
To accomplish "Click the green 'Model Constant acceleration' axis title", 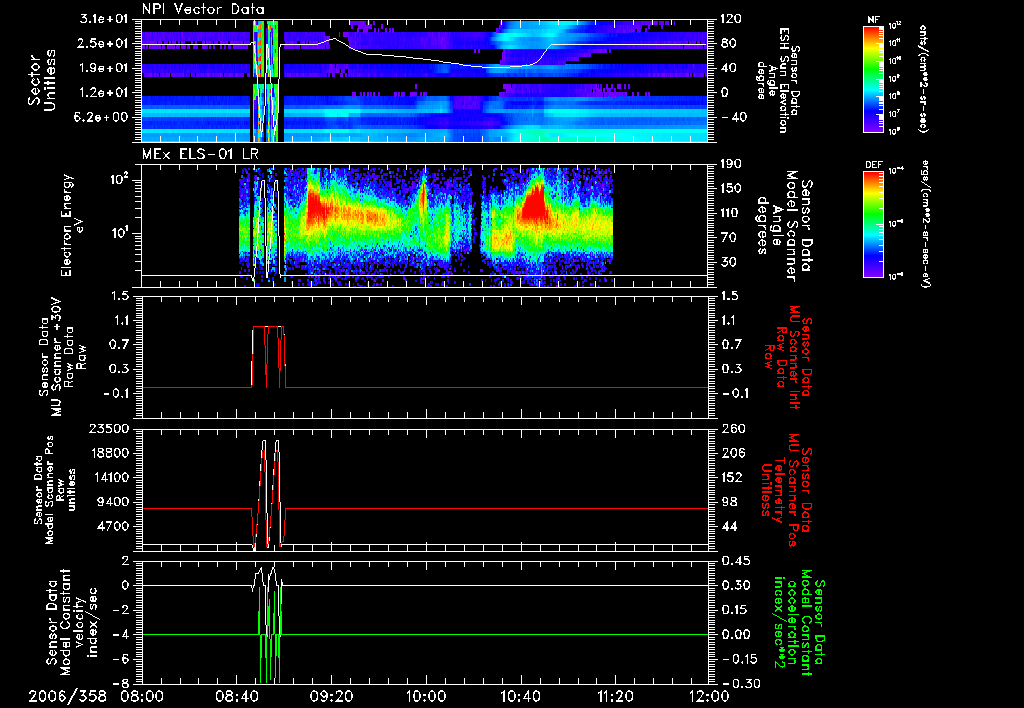I will point(799,622).
